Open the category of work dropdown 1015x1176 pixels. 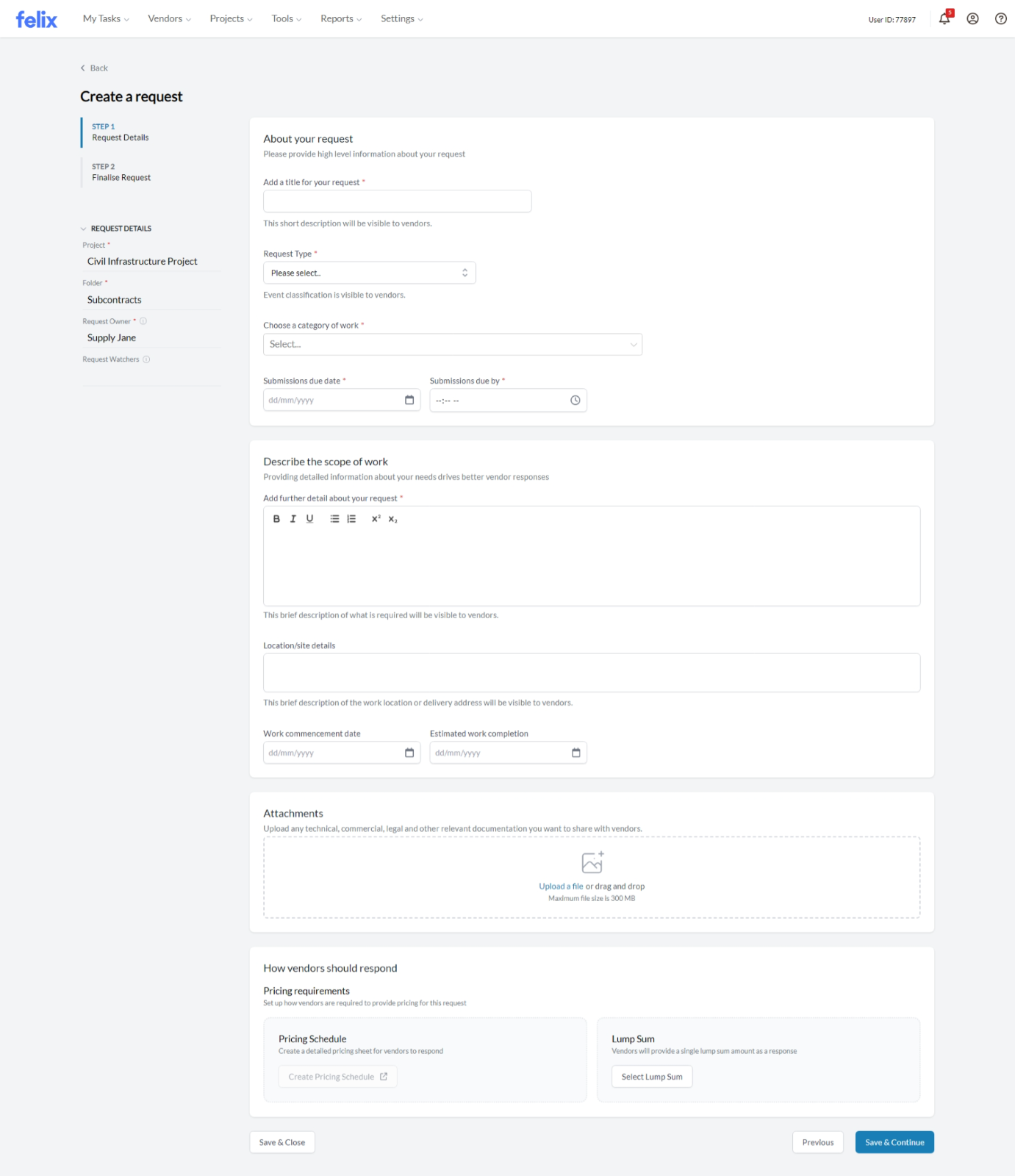click(453, 344)
